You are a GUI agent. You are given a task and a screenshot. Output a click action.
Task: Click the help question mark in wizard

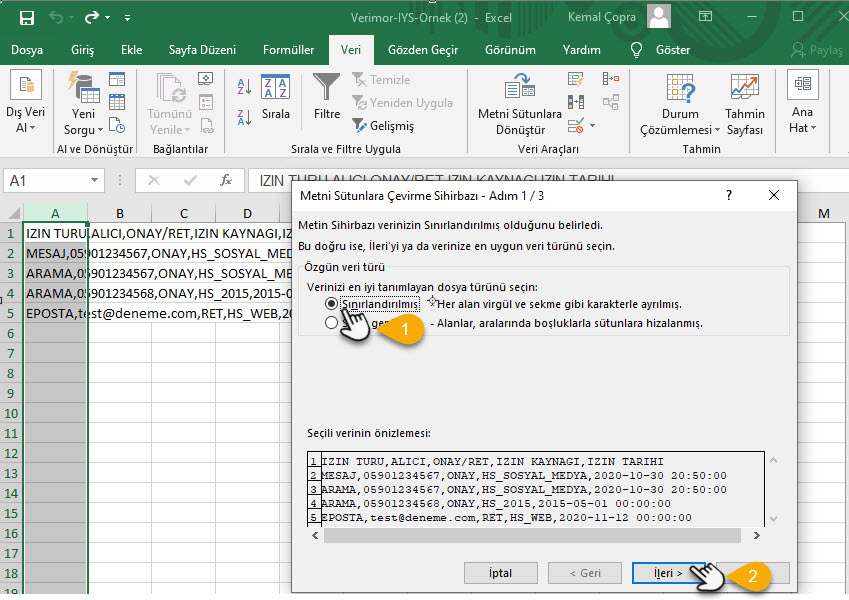[x=729, y=195]
